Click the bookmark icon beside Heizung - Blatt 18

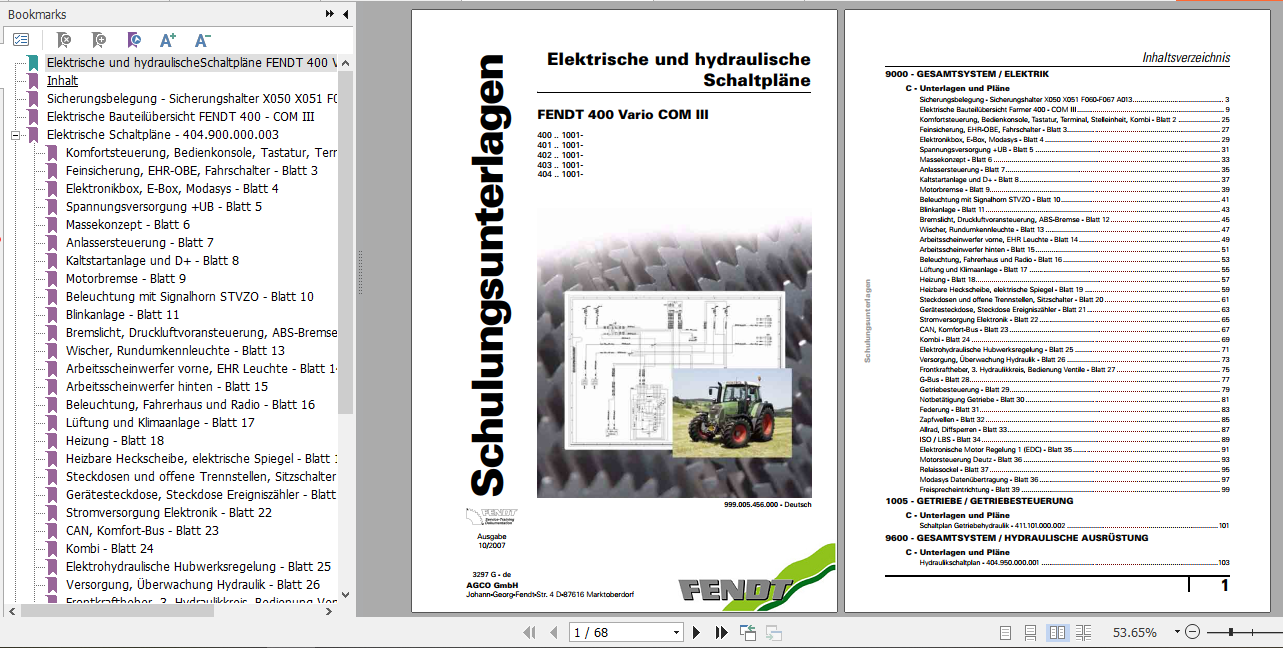click(x=51, y=440)
